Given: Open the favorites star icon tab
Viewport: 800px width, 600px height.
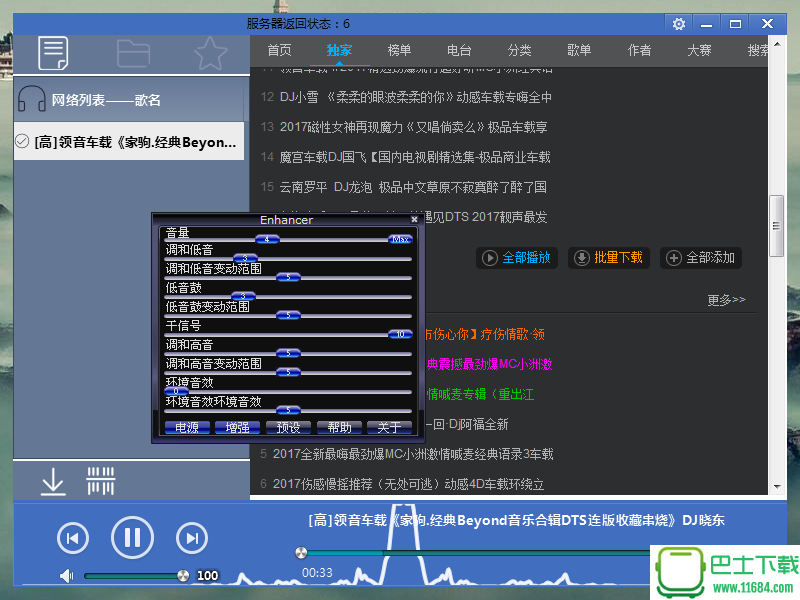Looking at the screenshot, I should click(210, 53).
